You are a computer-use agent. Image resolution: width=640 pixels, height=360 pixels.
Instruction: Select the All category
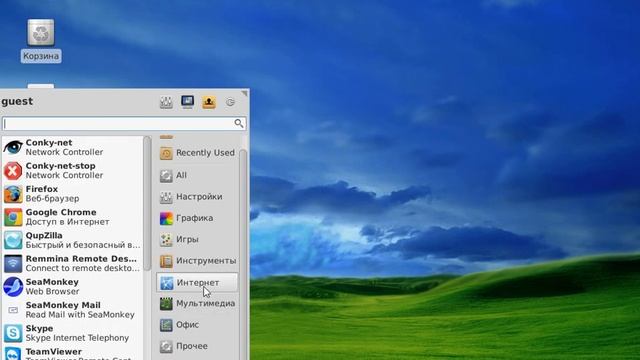click(197, 176)
